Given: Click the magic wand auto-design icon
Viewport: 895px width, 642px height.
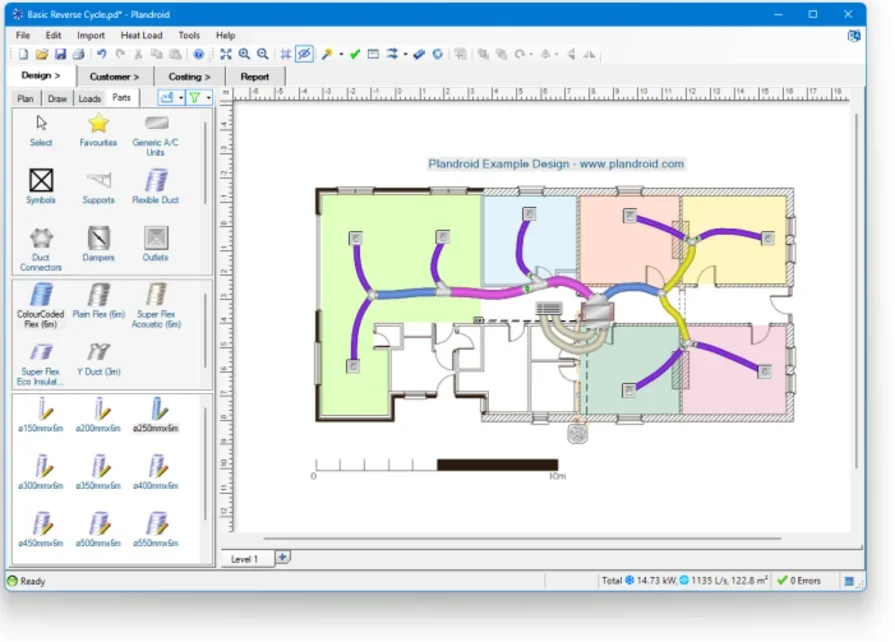Looking at the screenshot, I should point(327,54).
